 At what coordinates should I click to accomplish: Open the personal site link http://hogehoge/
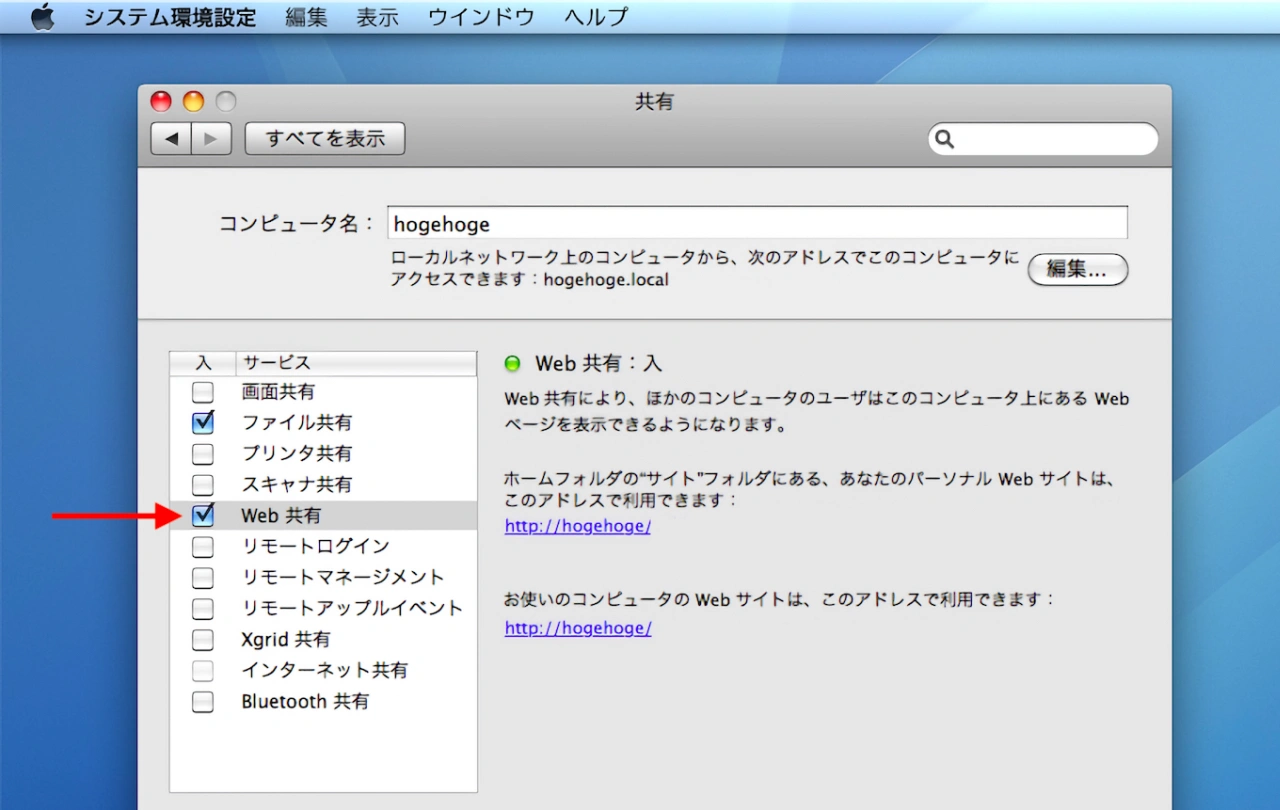click(577, 525)
